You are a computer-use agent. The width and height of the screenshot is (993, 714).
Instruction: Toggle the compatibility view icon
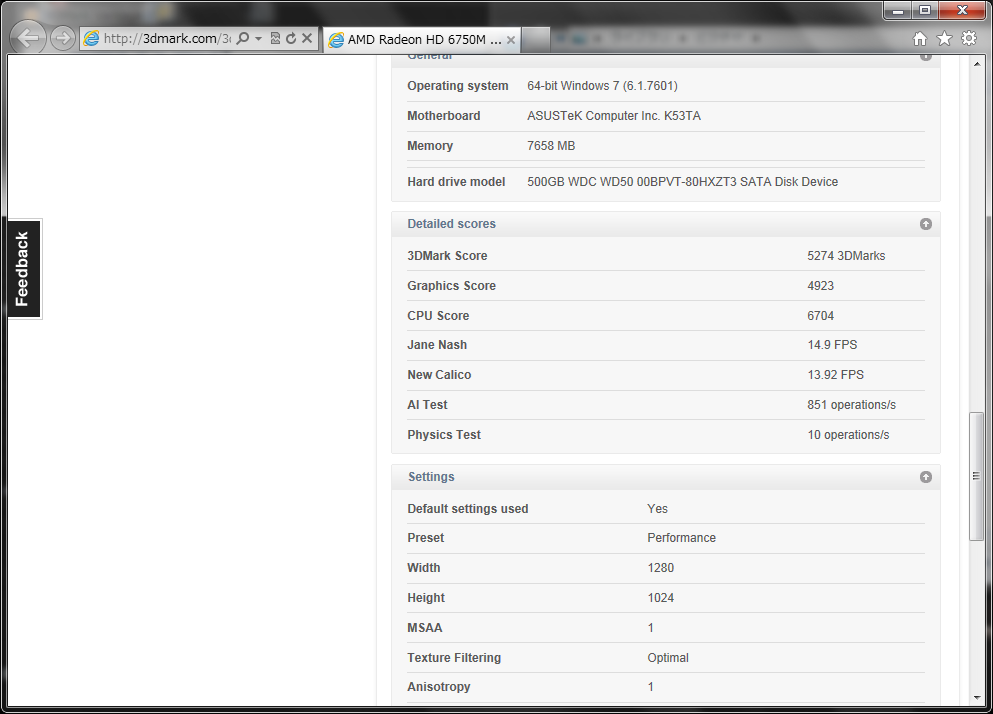pos(275,39)
